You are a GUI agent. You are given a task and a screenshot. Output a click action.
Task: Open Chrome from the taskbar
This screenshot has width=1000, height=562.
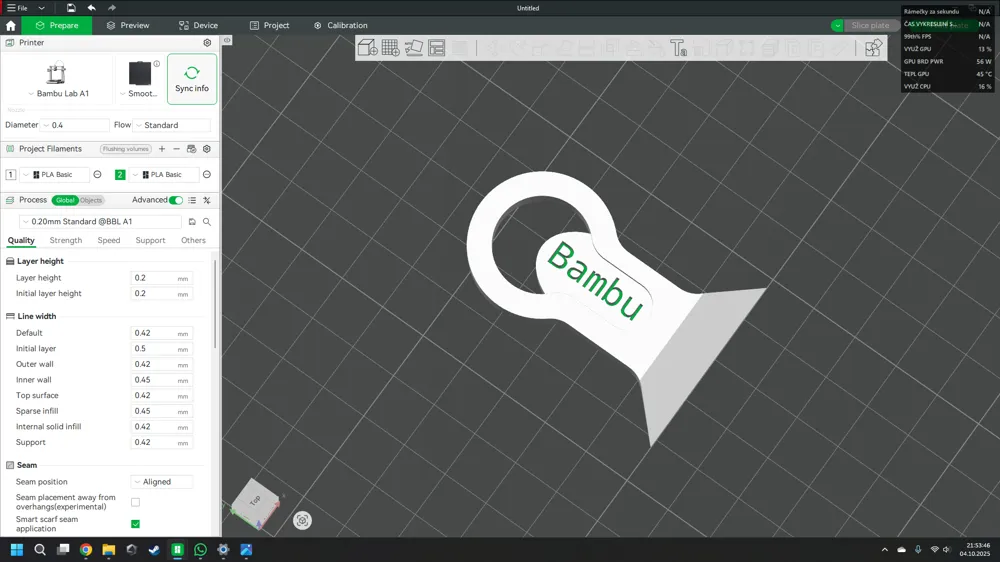tap(86, 549)
